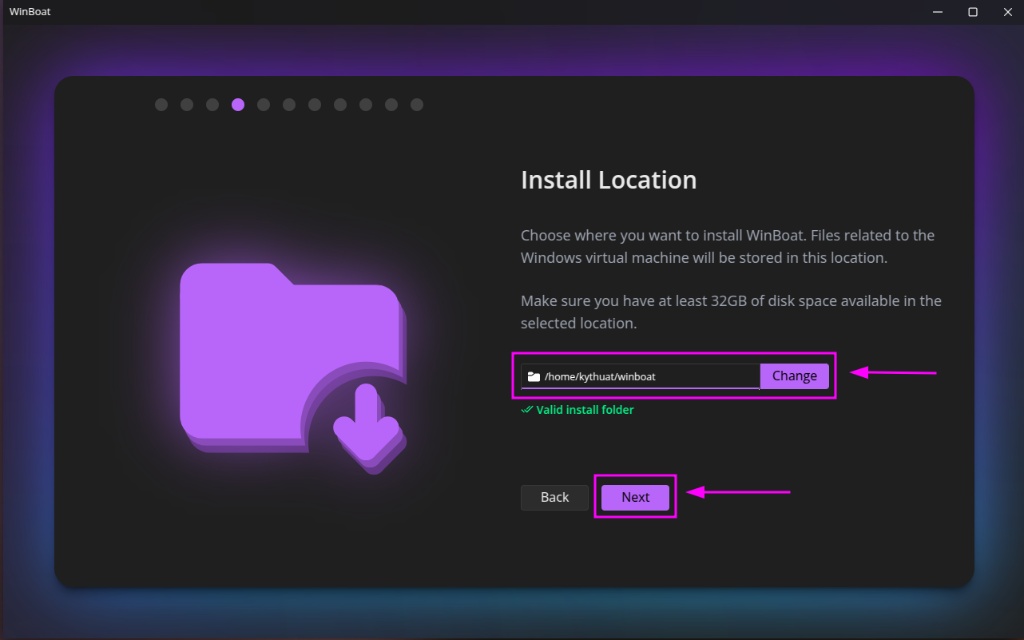Select the third step dot
The image size is (1024, 640).
[212, 104]
